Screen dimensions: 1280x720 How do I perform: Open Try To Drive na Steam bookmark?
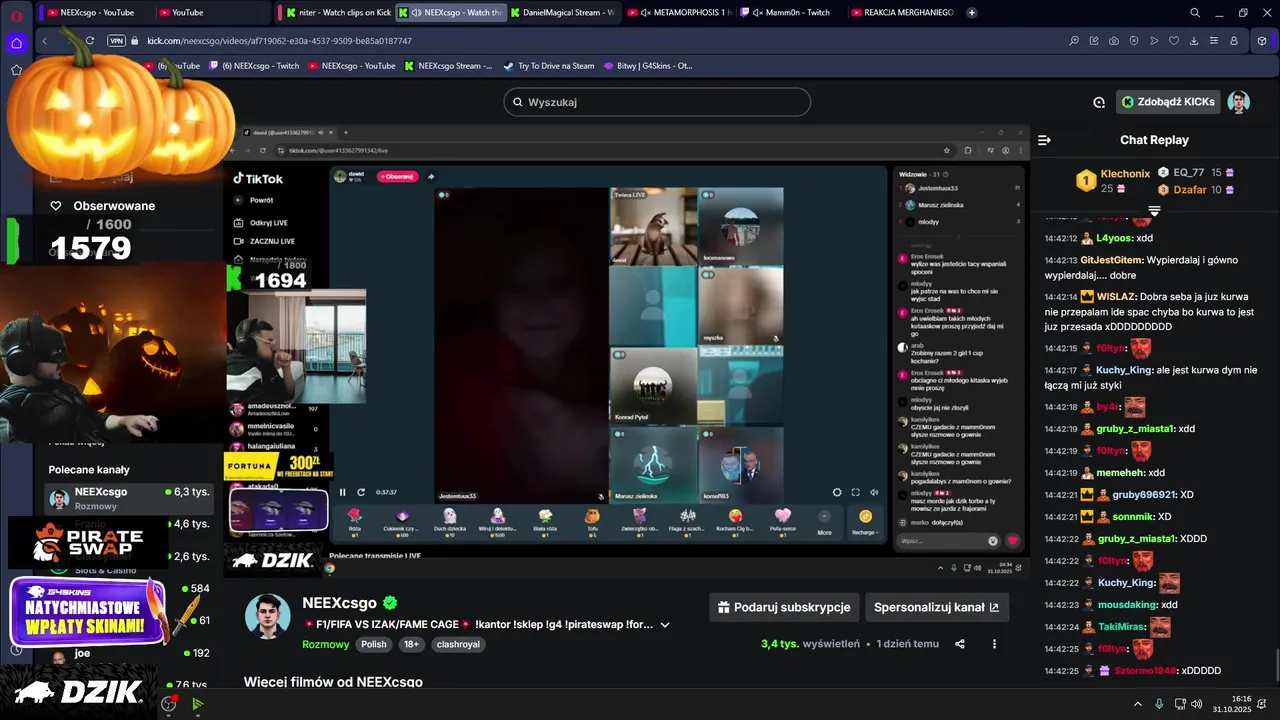[549, 66]
